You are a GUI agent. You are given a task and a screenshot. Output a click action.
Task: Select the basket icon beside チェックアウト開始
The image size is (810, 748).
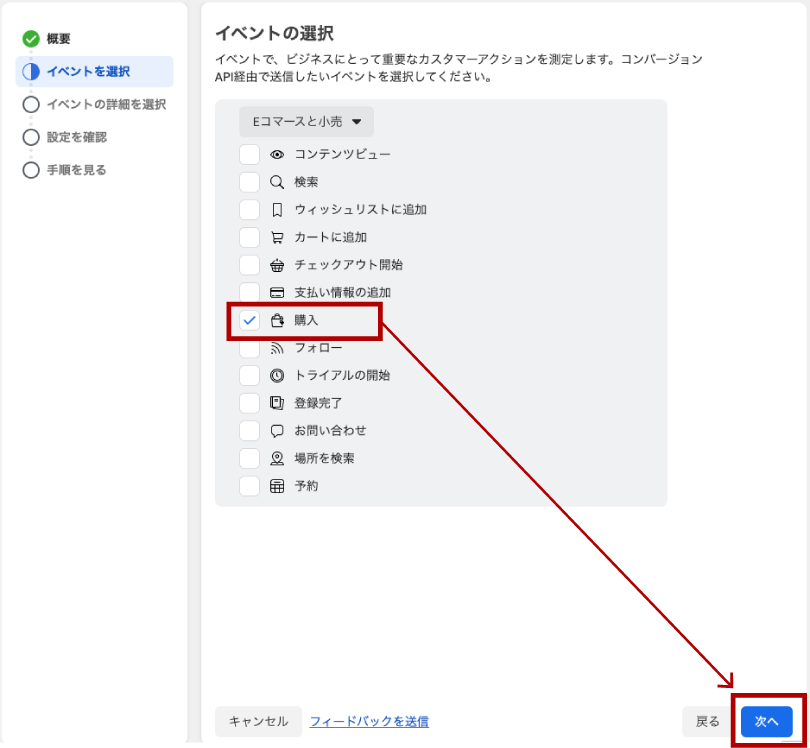click(278, 265)
